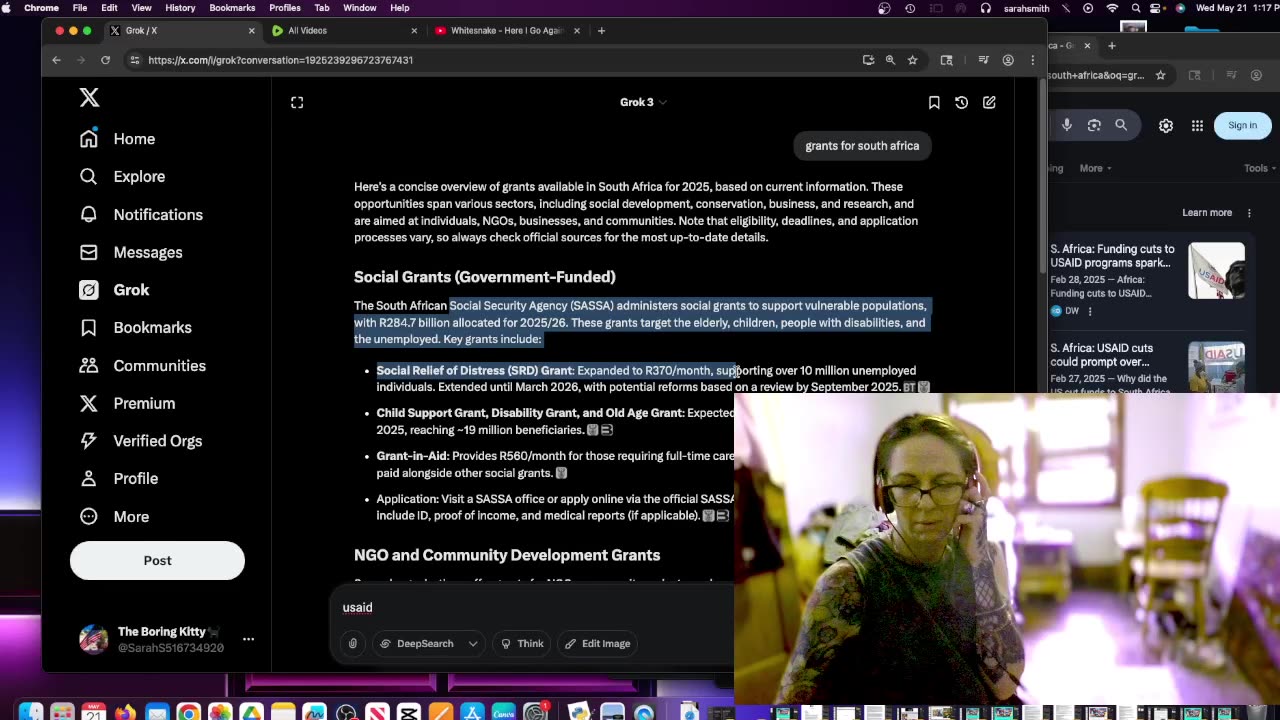Open the History menu in the menu bar

point(180,8)
